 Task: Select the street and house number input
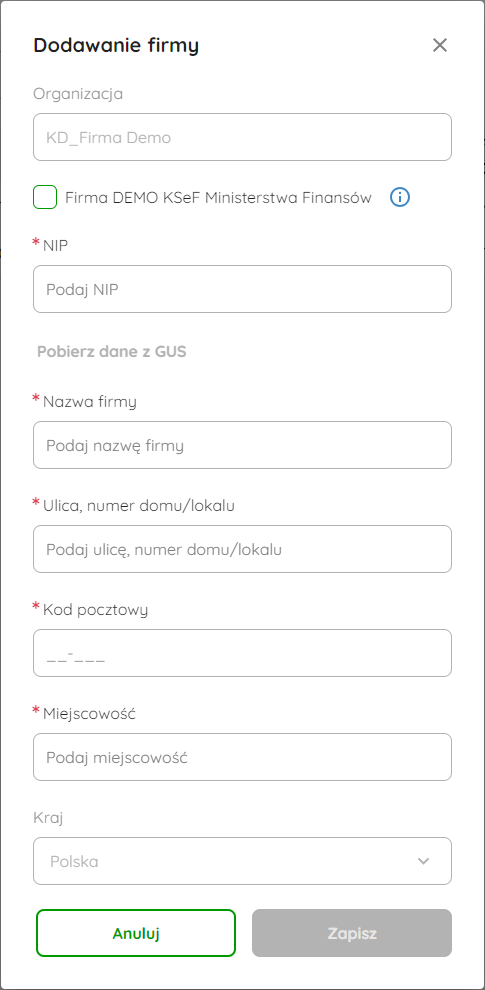point(242,549)
